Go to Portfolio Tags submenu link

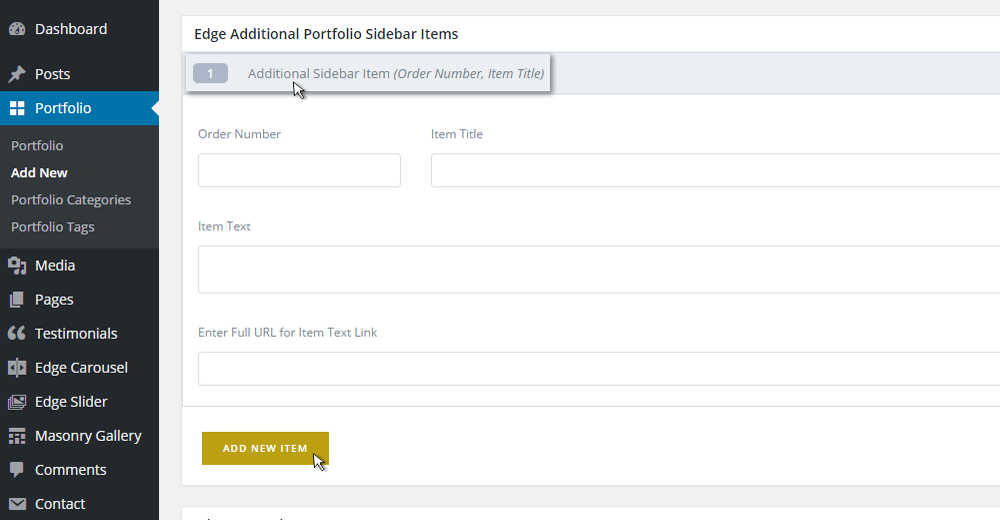click(53, 227)
